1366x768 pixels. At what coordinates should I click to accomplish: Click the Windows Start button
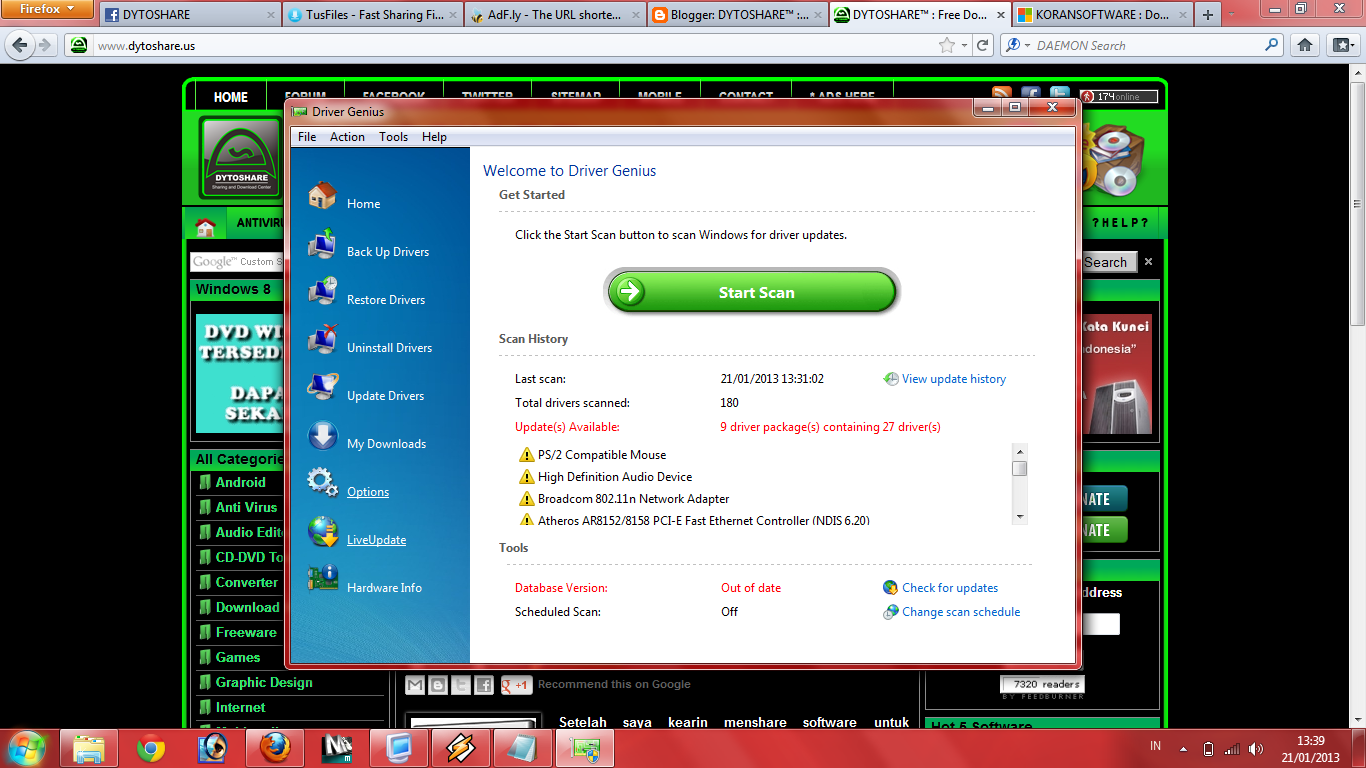click(x=26, y=747)
